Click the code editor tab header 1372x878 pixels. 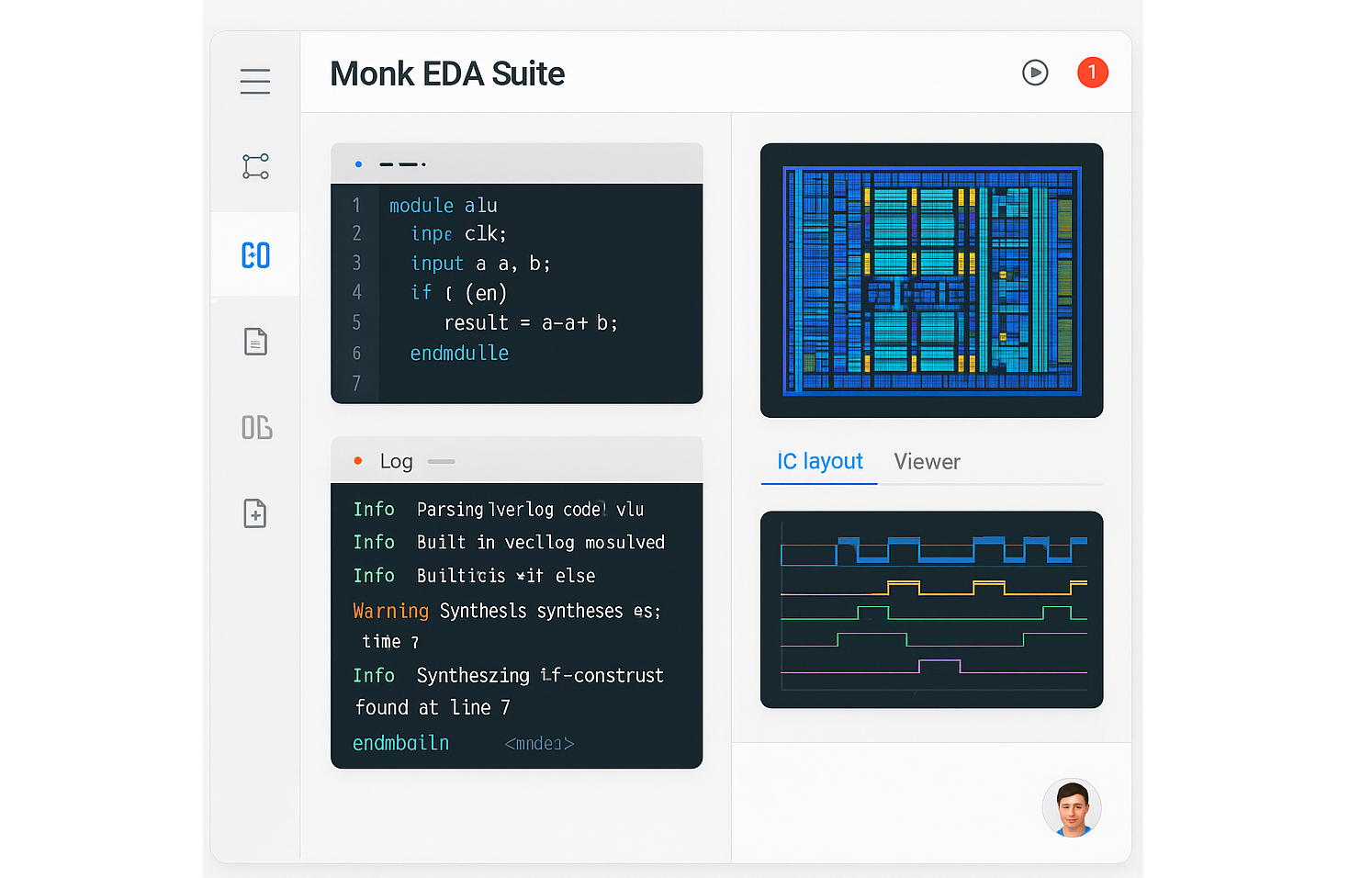click(x=516, y=164)
